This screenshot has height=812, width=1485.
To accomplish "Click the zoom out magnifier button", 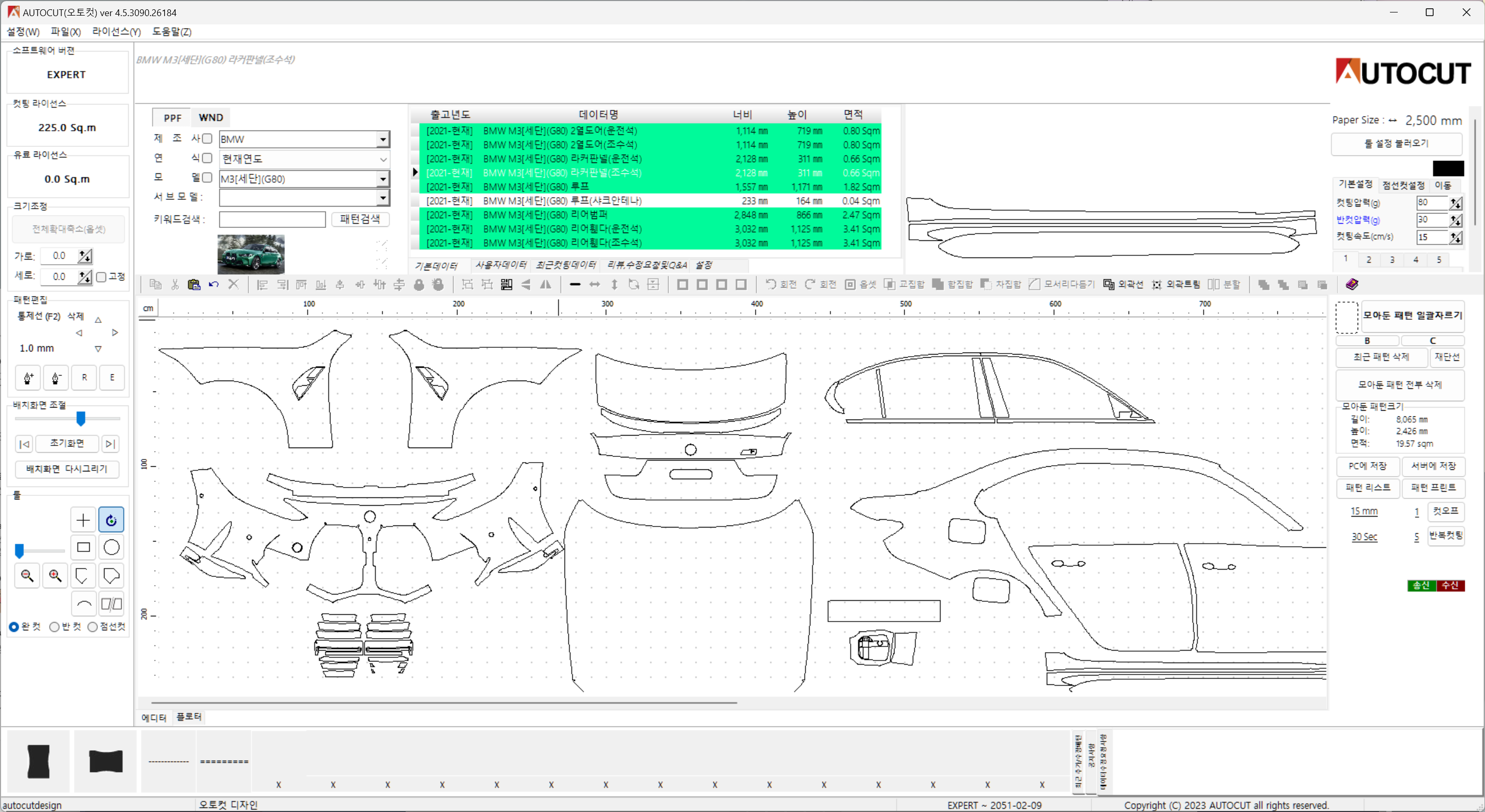I will [27, 575].
